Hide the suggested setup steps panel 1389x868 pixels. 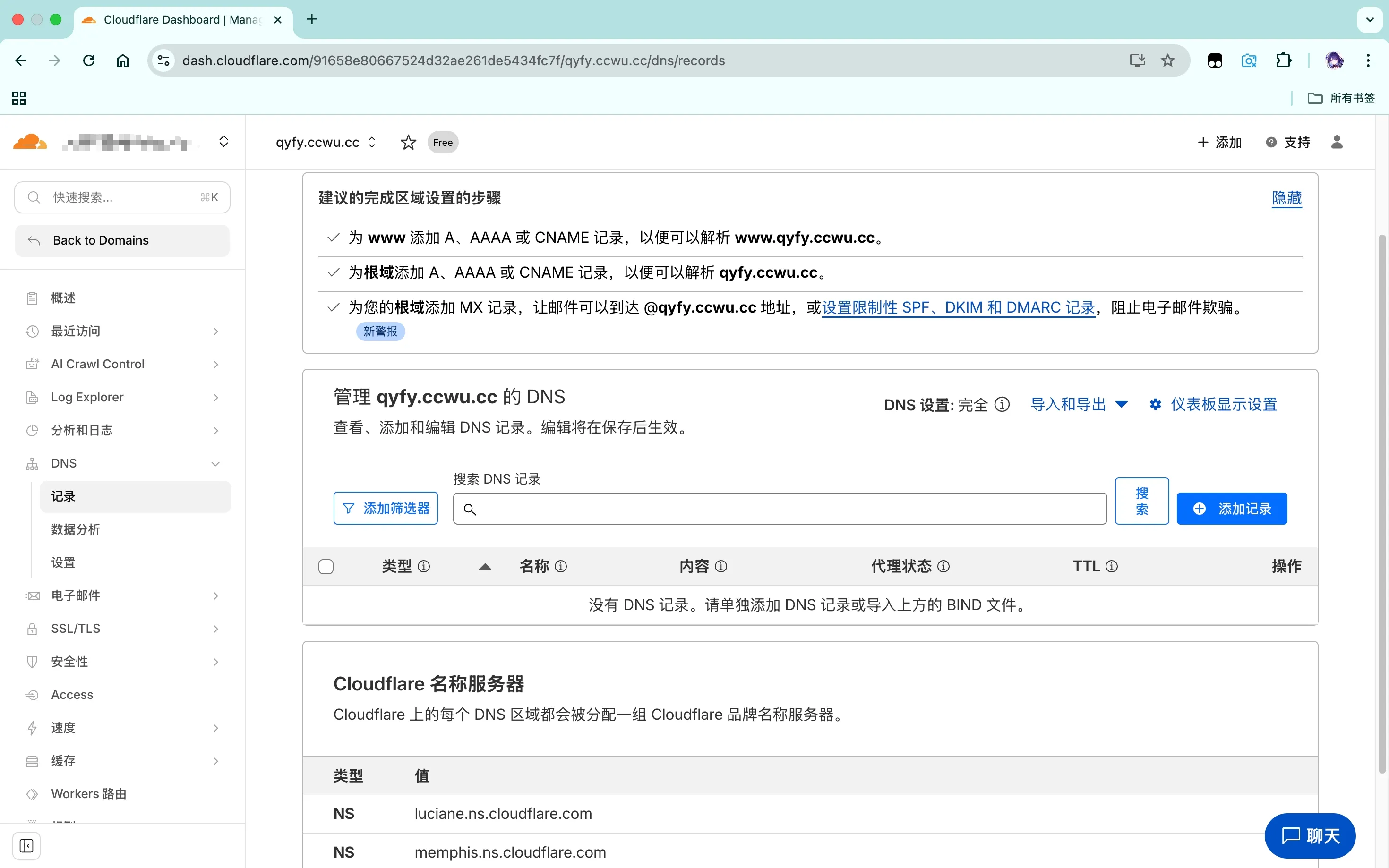[1286, 198]
